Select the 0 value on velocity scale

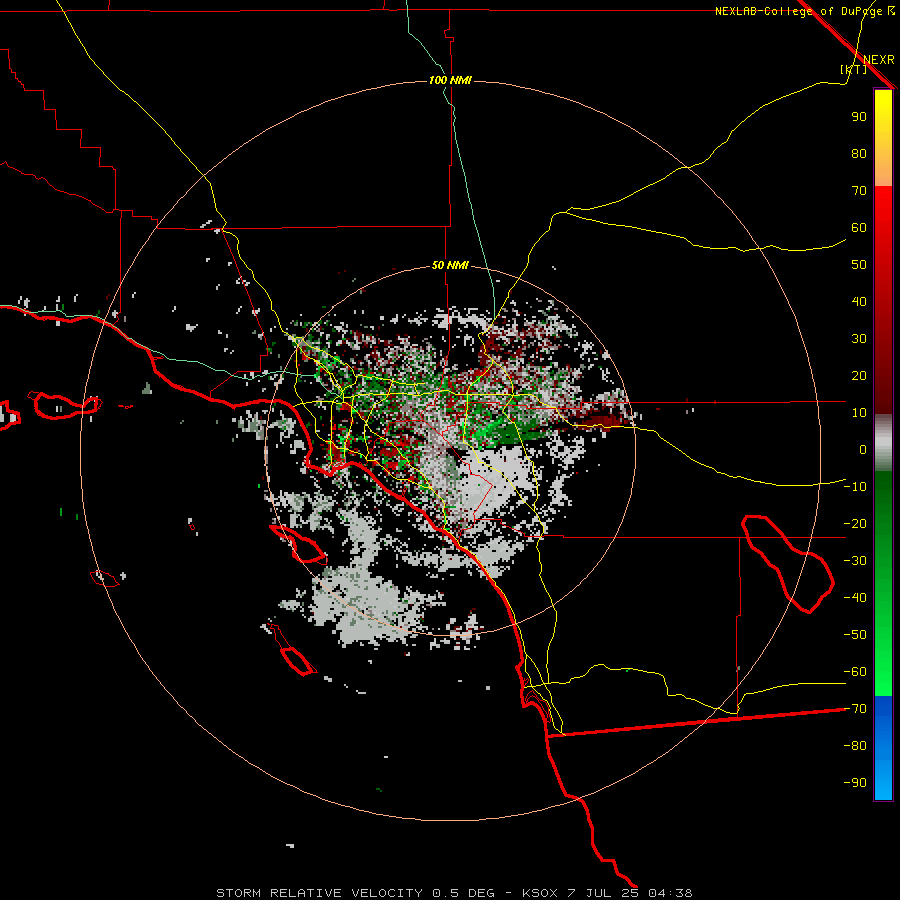(863, 449)
